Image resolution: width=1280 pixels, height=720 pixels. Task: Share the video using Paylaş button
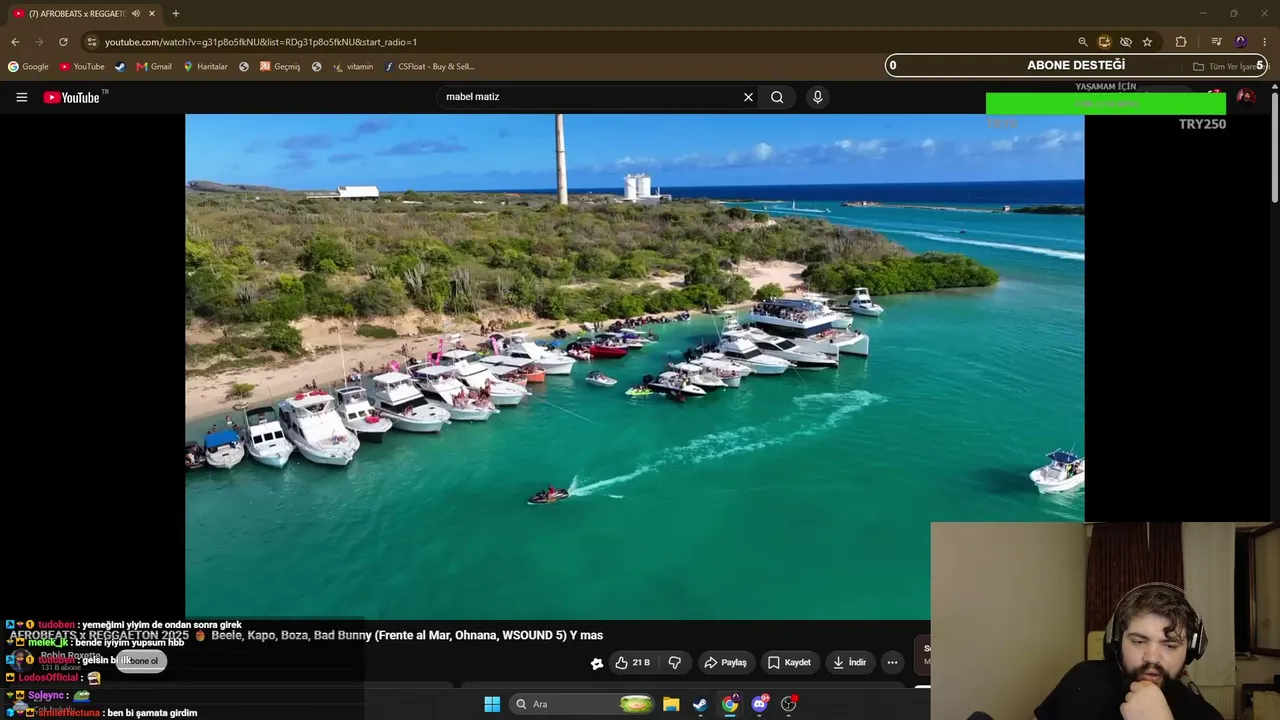coord(725,662)
